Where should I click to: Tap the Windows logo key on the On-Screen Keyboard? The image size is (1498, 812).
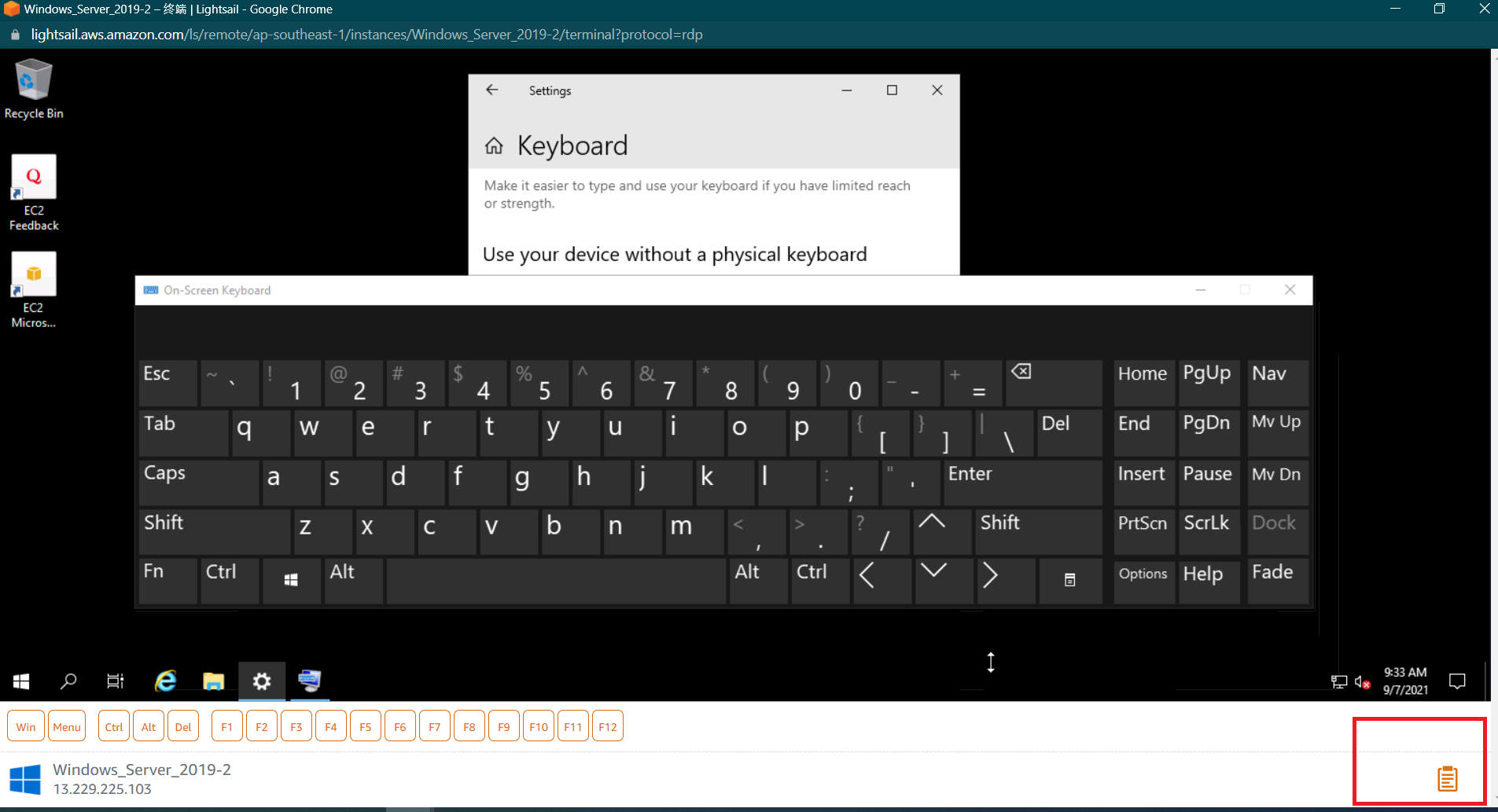(291, 581)
